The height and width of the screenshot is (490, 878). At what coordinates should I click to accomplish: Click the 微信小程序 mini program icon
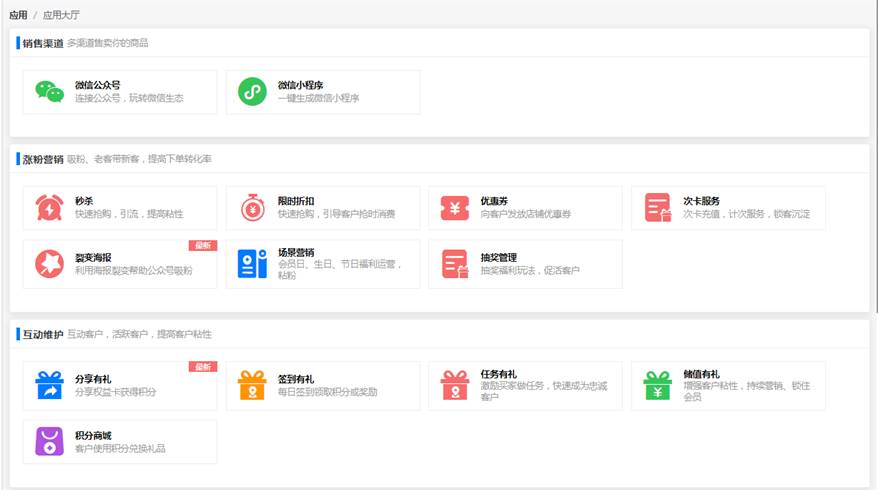(252, 92)
